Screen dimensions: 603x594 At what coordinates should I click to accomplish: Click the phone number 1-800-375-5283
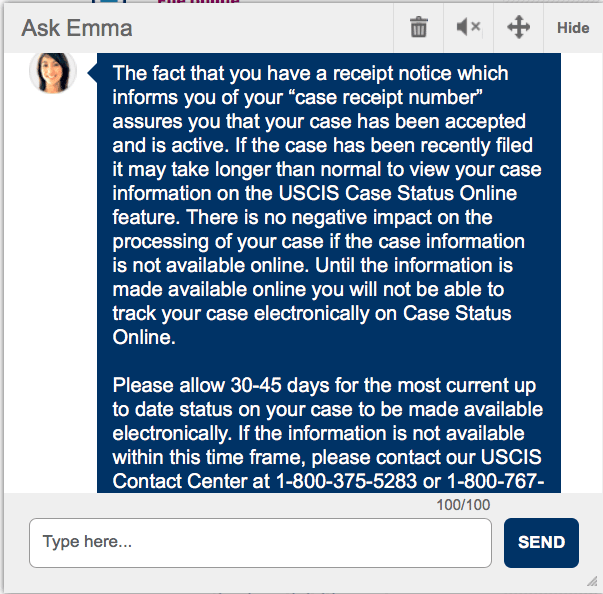tap(346, 481)
